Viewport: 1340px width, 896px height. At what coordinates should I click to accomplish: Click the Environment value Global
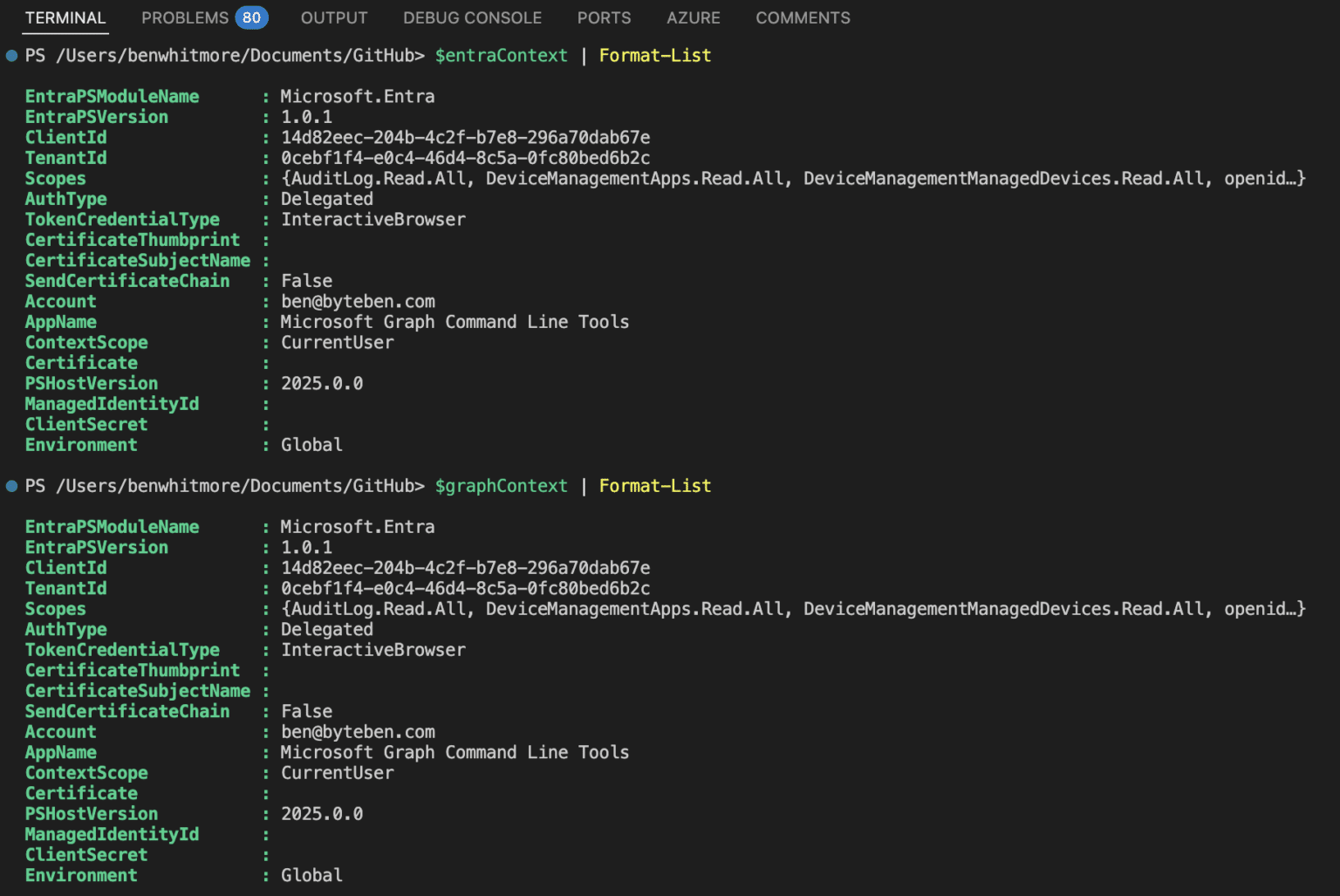click(311, 444)
